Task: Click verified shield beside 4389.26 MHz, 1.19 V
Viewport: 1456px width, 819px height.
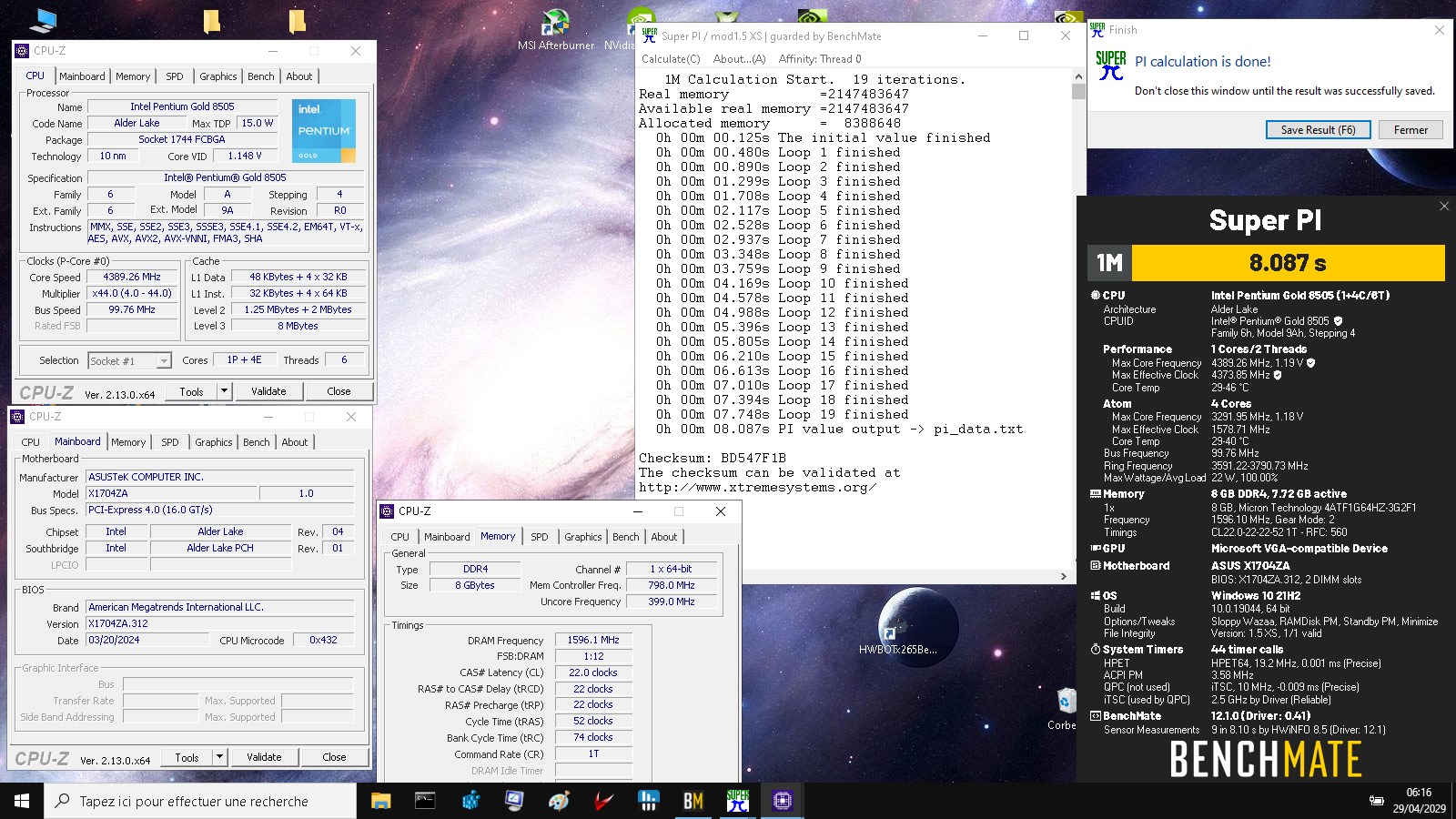Action: (1310, 363)
